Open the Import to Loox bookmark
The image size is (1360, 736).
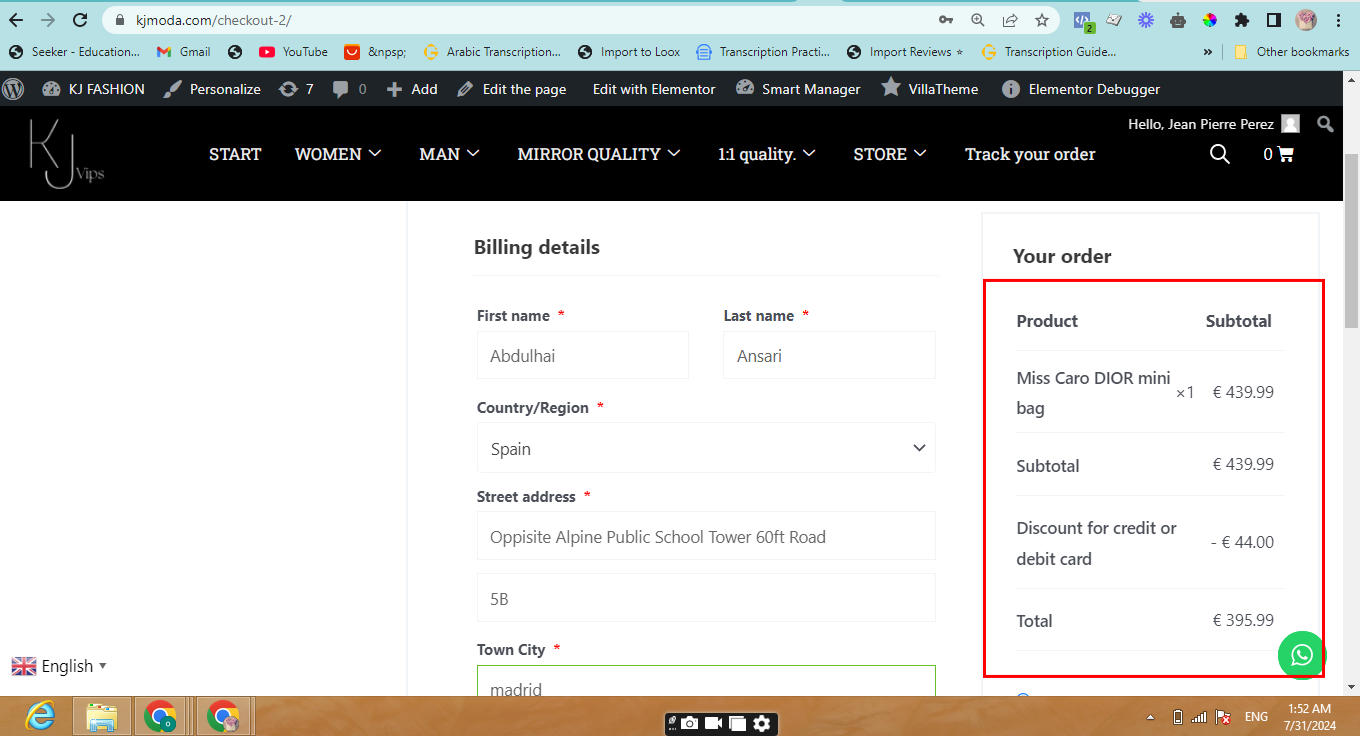[628, 52]
